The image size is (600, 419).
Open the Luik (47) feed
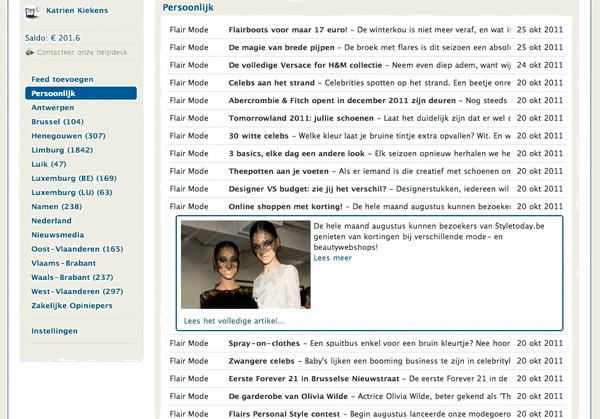(49, 164)
